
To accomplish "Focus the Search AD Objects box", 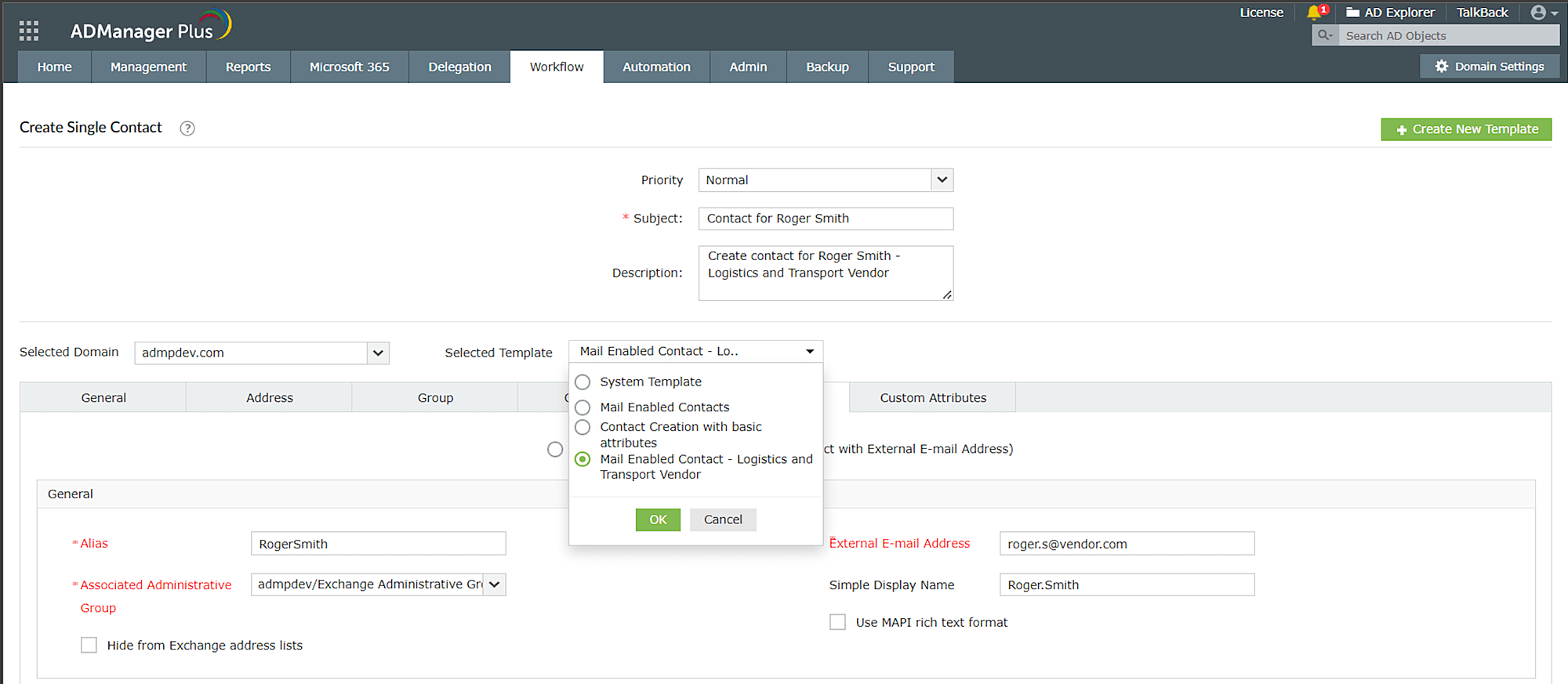I will pyautogui.click(x=1449, y=35).
